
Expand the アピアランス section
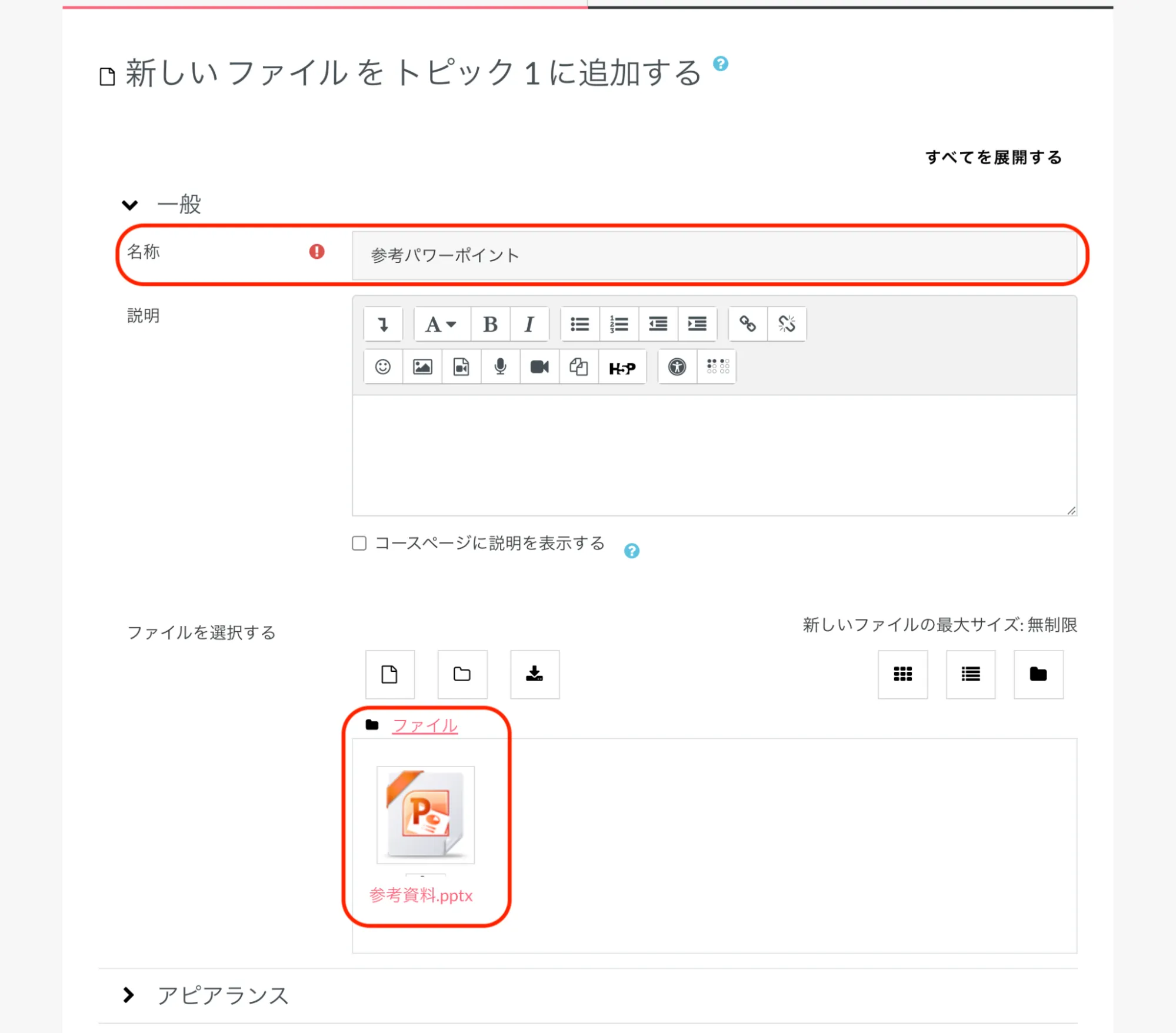click(x=129, y=995)
